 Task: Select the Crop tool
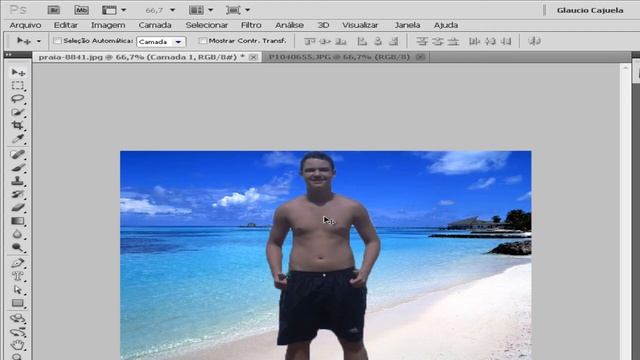coord(18,125)
